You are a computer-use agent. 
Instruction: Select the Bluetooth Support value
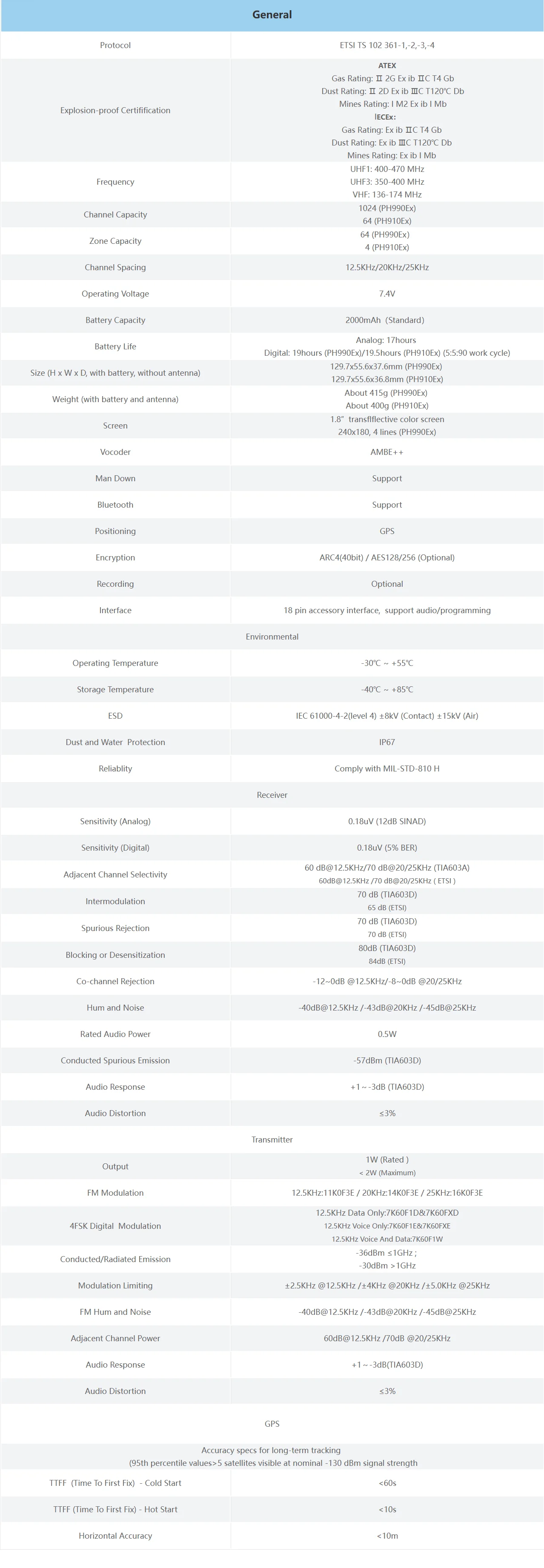click(387, 505)
